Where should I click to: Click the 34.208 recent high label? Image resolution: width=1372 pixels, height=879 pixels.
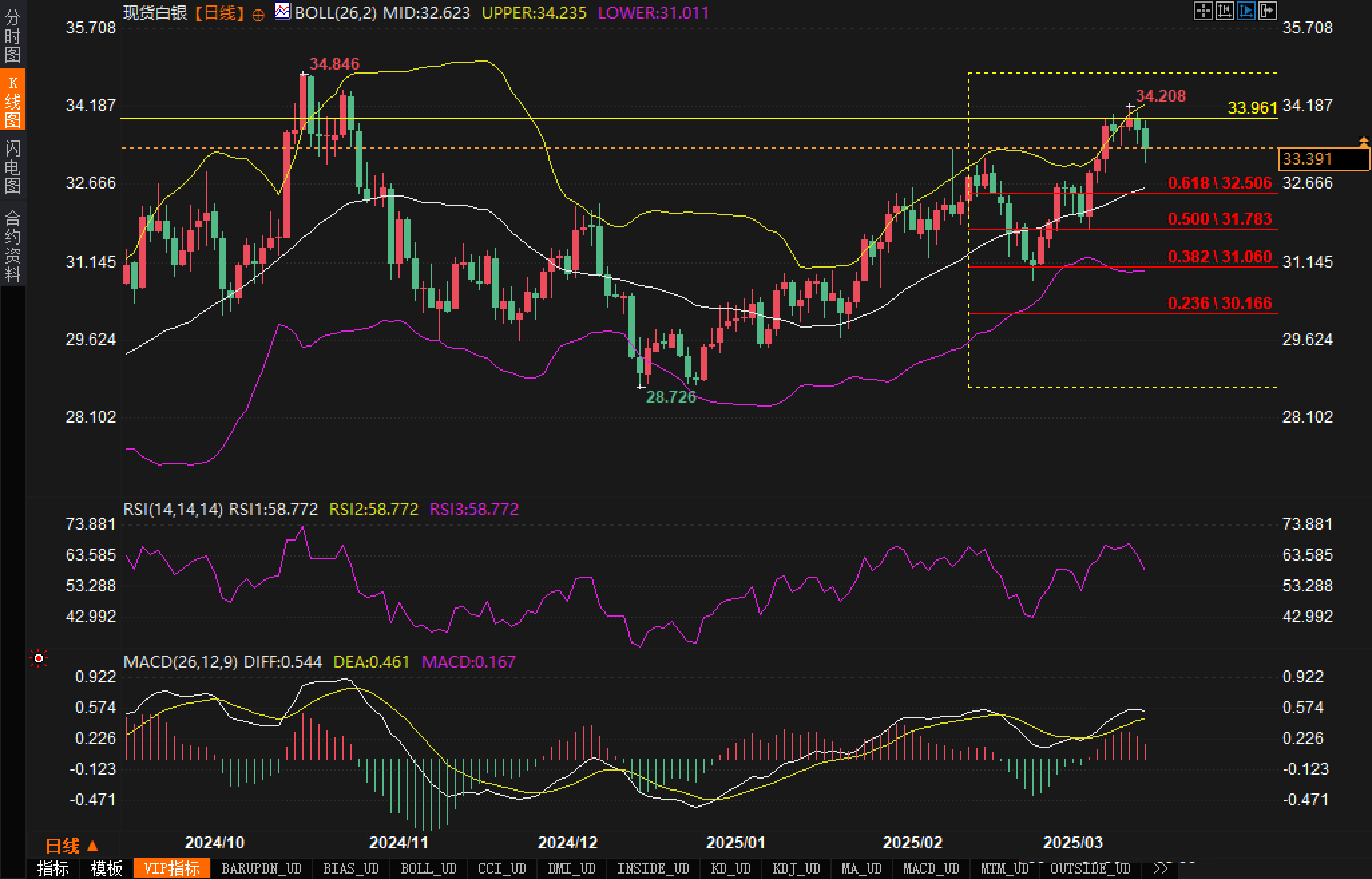click(x=1161, y=96)
